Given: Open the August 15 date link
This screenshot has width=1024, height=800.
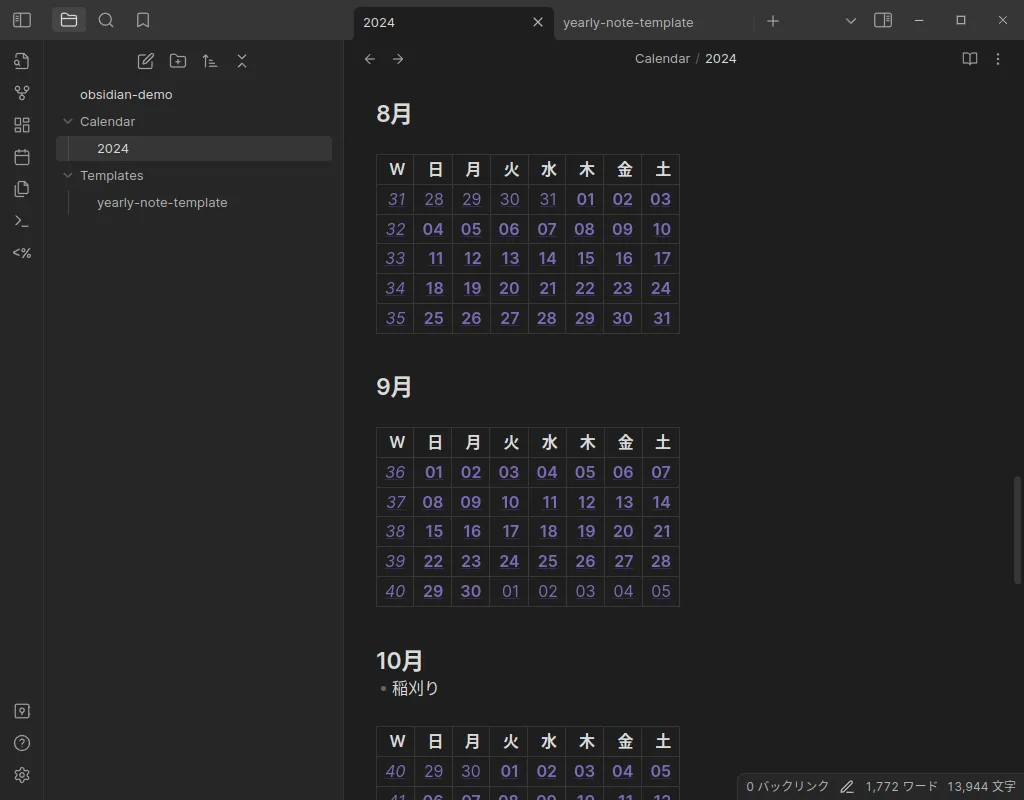Looking at the screenshot, I should (x=585, y=258).
